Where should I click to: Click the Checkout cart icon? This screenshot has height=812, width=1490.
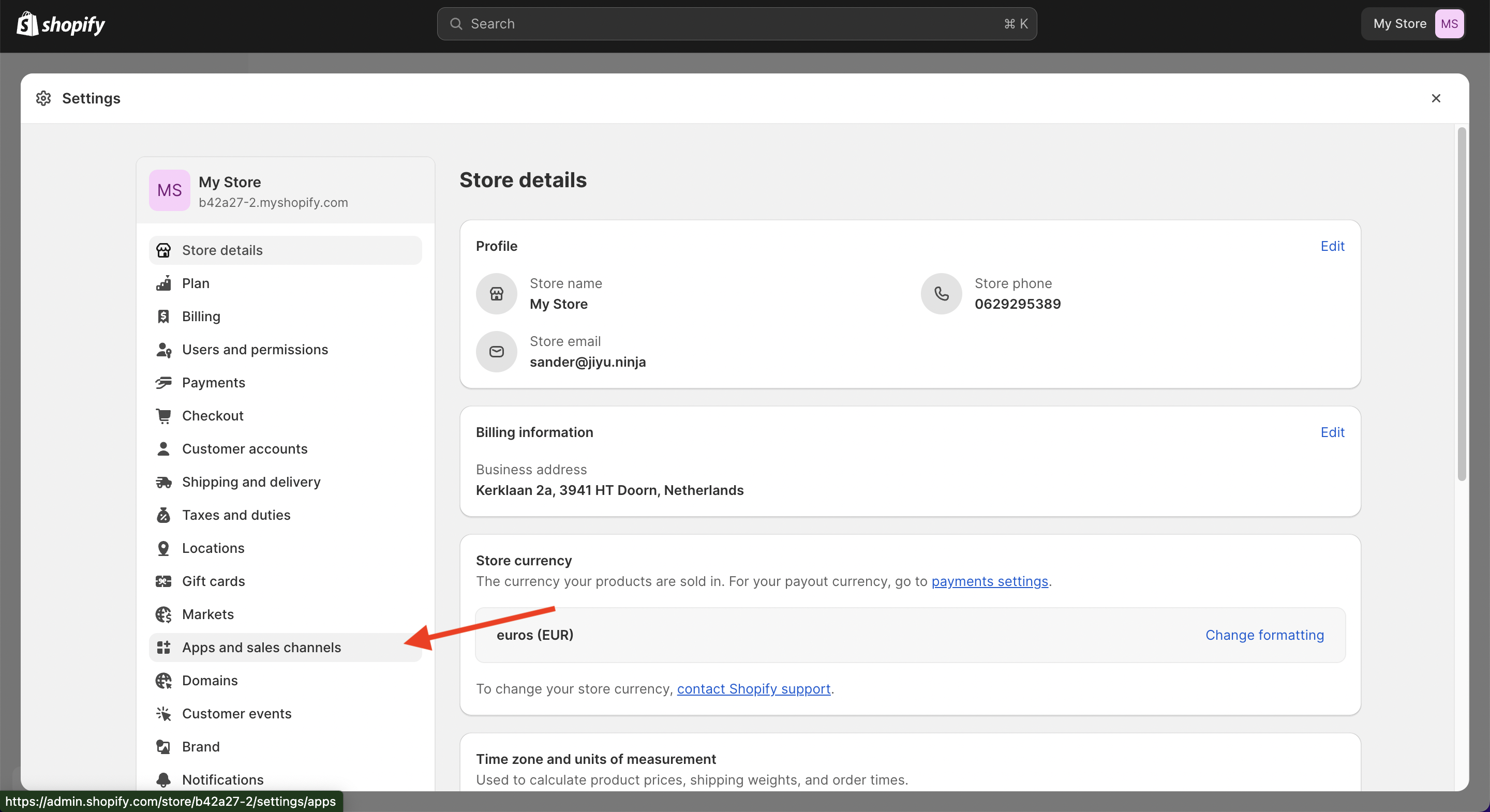point(163,416)
